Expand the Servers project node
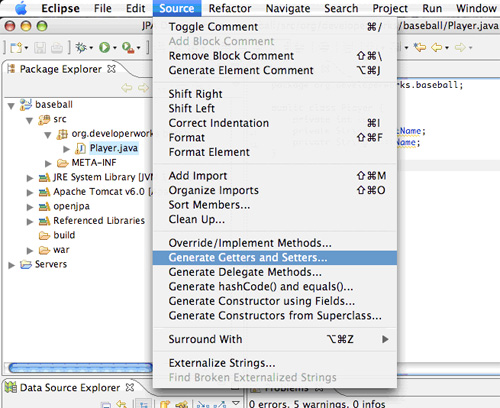This screenshot has width=500, height=408. 11,265
